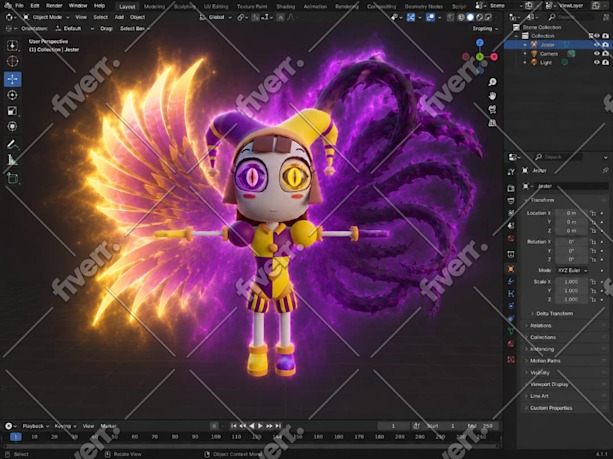Toggle viewport overlays
This screenshot has height=459, width=613.
tap(430, 17)
